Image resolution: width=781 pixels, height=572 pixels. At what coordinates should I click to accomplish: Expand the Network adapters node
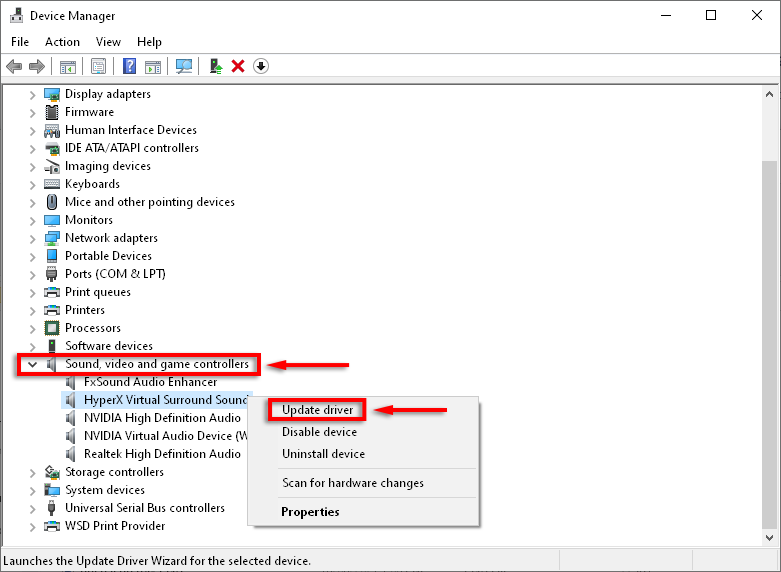pos(32,239)
